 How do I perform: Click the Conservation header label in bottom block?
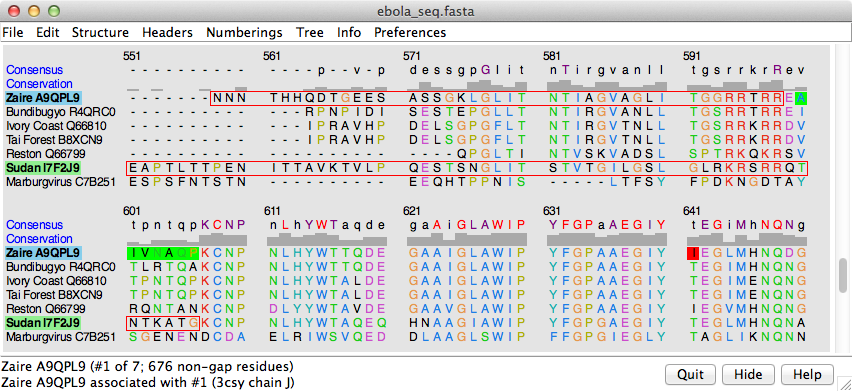click(39, 239)
